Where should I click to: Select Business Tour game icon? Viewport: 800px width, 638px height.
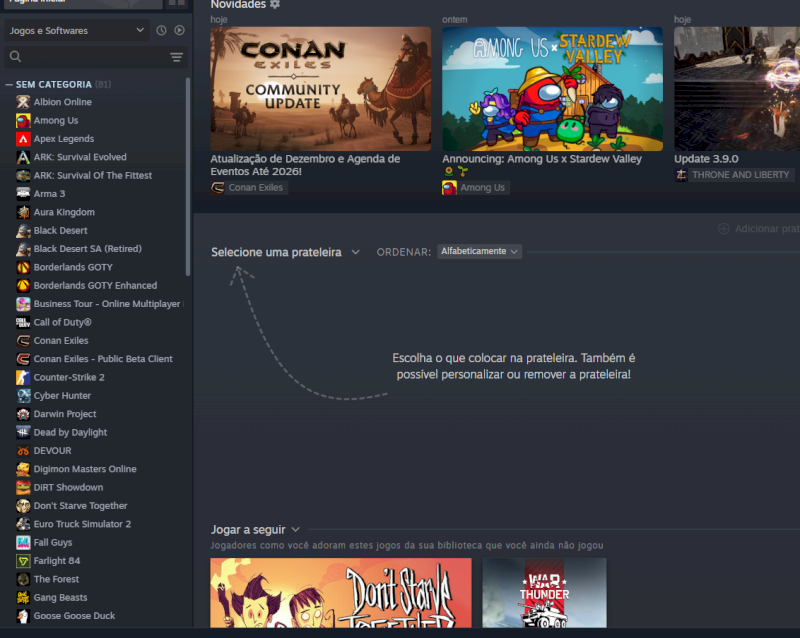pyautogui.click(x=23, y=304)
